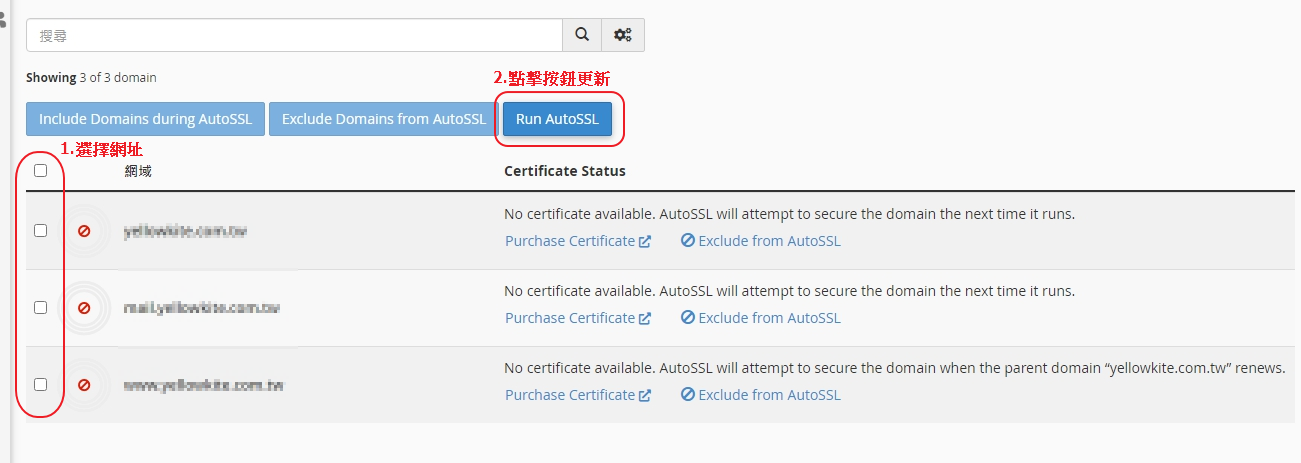Image resolution: width=1301 pixels, height=463 pixels.
Task: Check the box for mail.yellowkite.com.tw domain
Action: [x=41, y=307]
